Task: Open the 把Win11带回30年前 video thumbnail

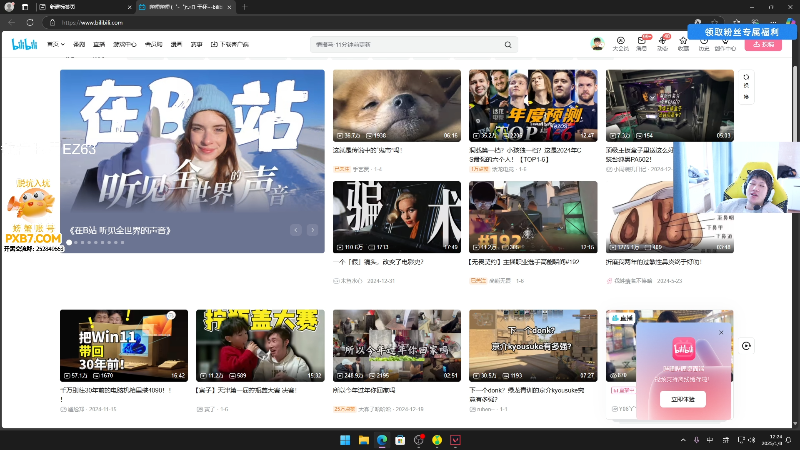Action: click(124, 345)
